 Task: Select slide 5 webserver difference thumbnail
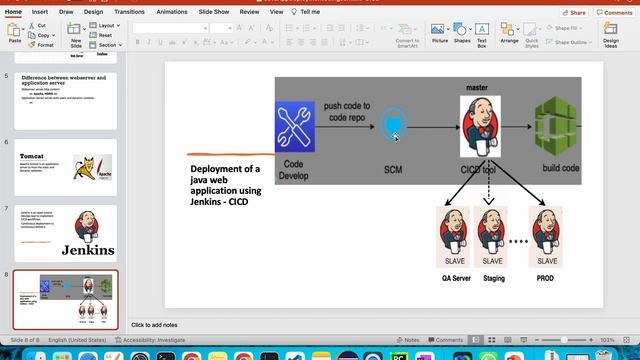(65, 101)
